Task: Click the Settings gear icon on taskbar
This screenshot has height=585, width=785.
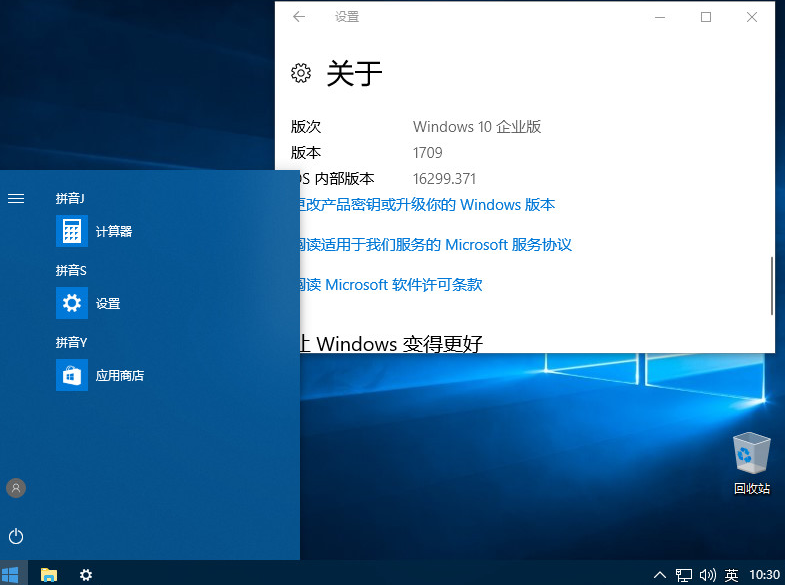Action: click(86, 574)
